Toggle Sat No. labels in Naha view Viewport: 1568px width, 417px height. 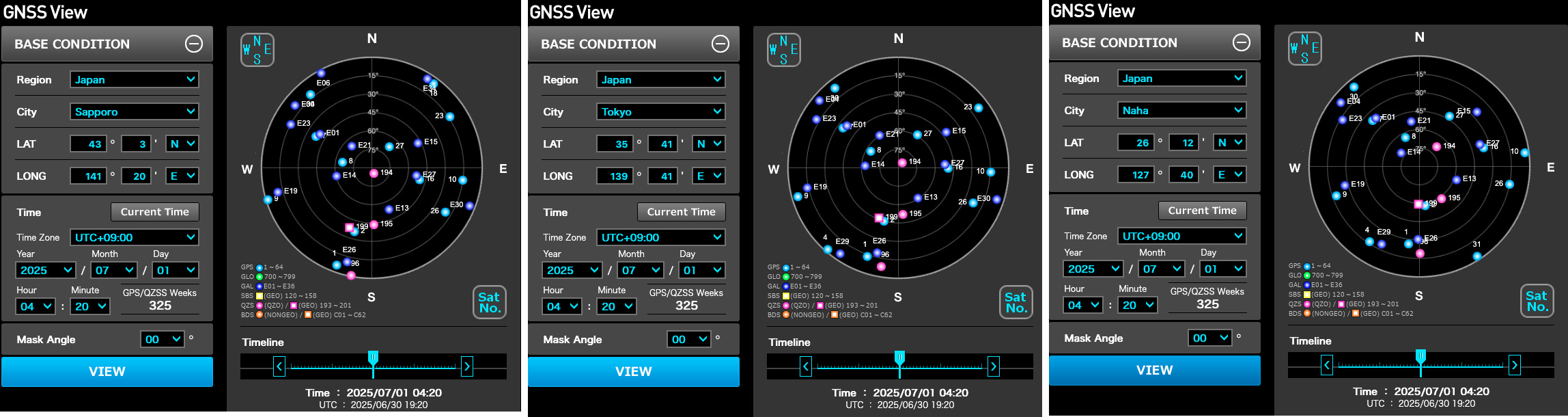click(x=1537, y=301)
